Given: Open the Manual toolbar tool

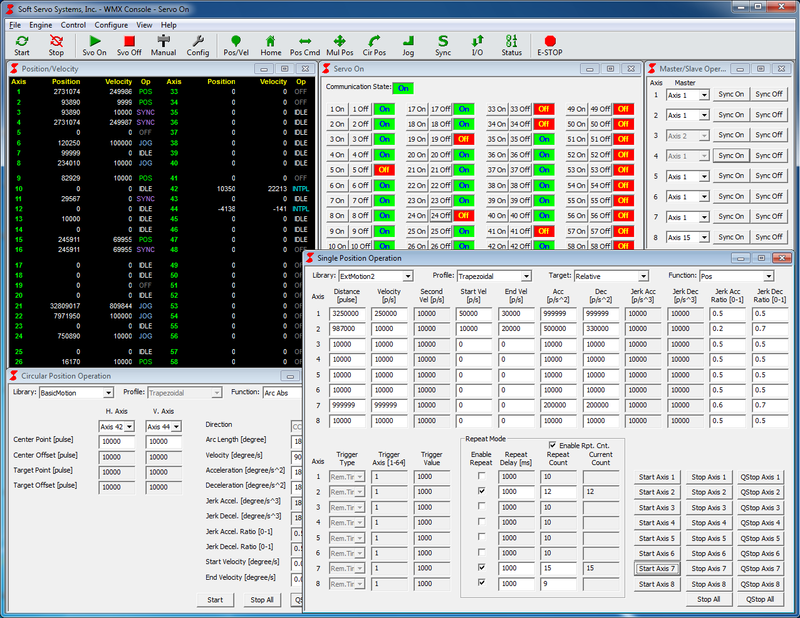Looking at the screenshot, I should pyautogui.click(x=163, y=45).
